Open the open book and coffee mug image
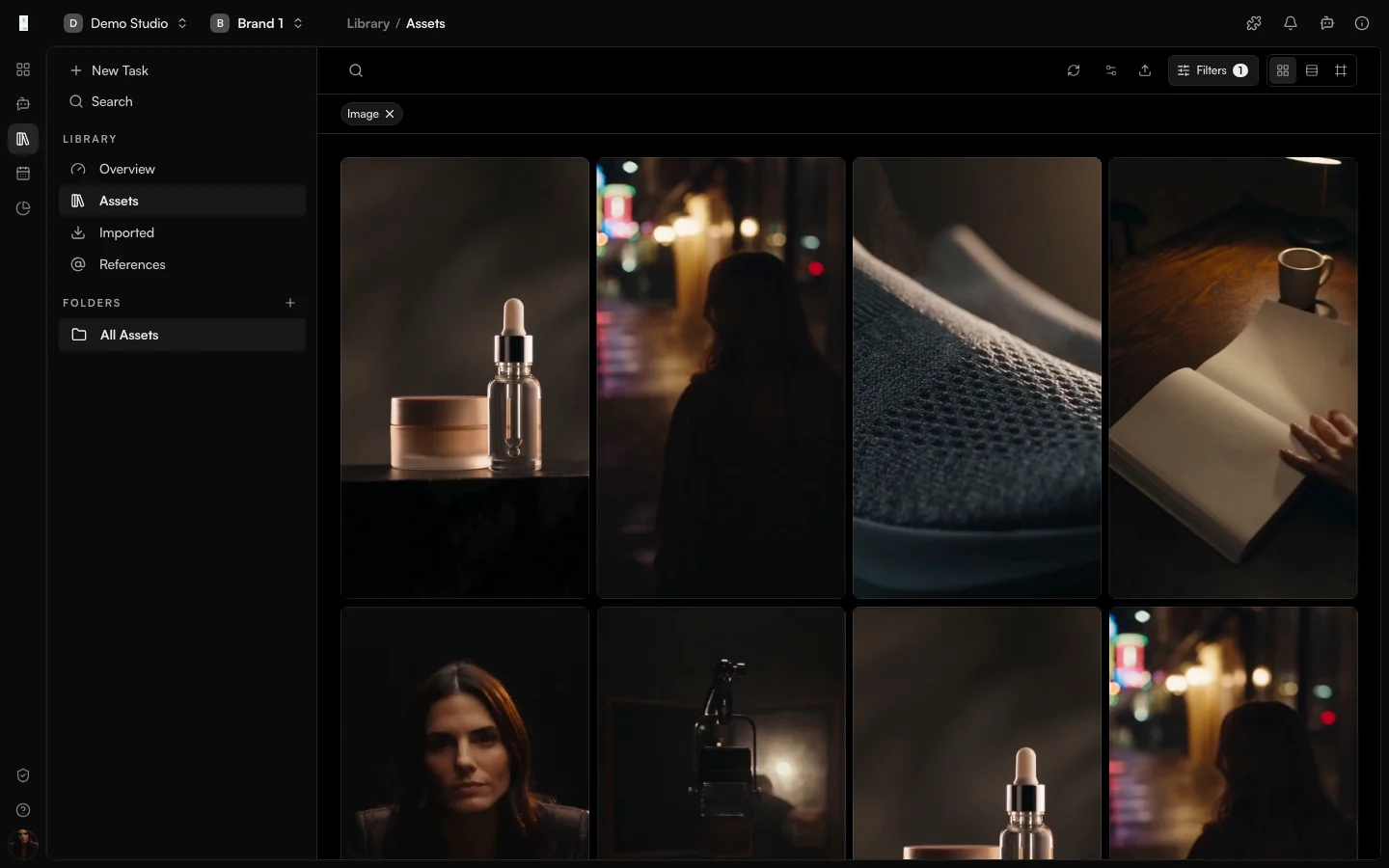This screenshot has height=868, width=1389. [x=1233, y=378]
